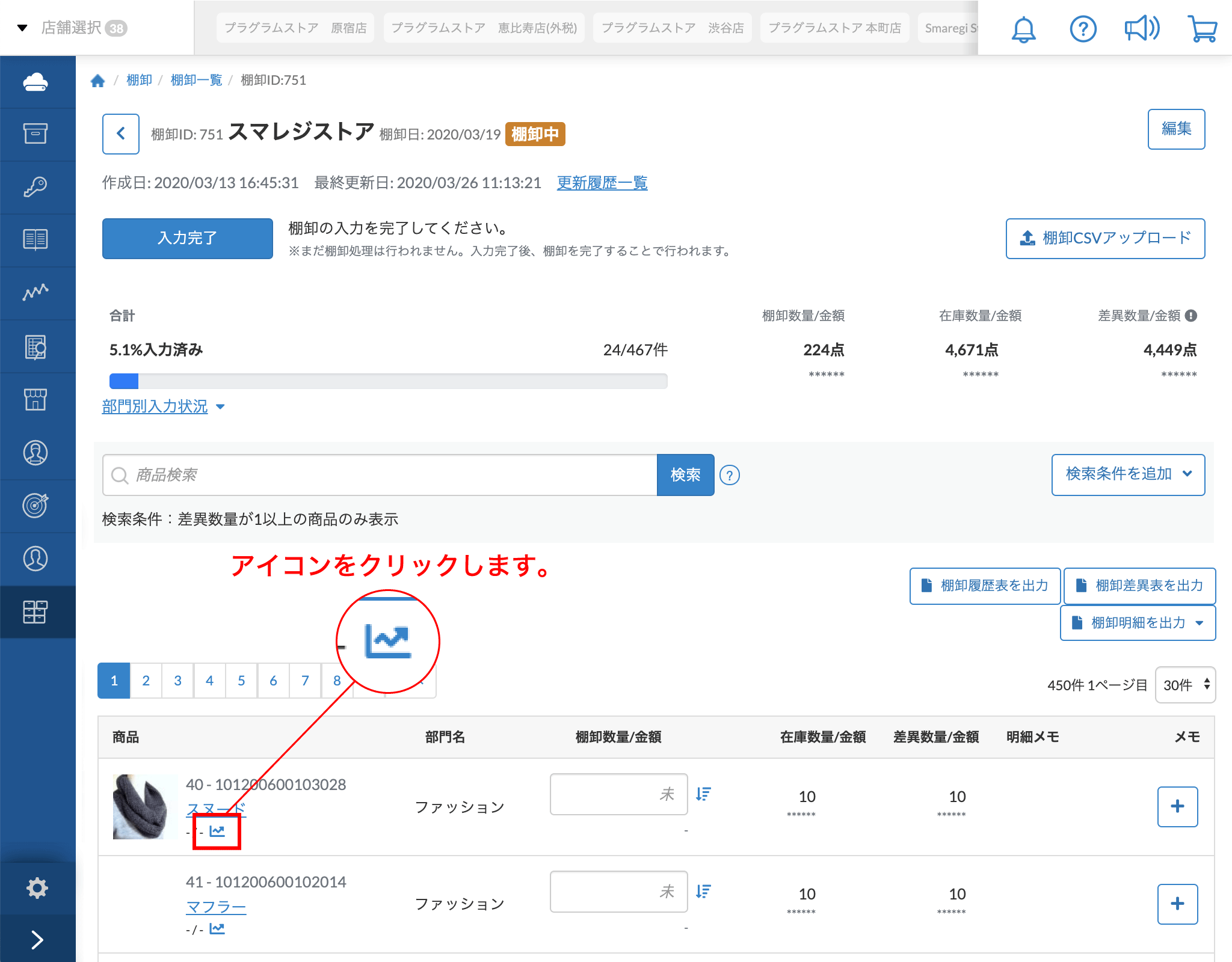Open the store building sidebar icon

point(35,399)
